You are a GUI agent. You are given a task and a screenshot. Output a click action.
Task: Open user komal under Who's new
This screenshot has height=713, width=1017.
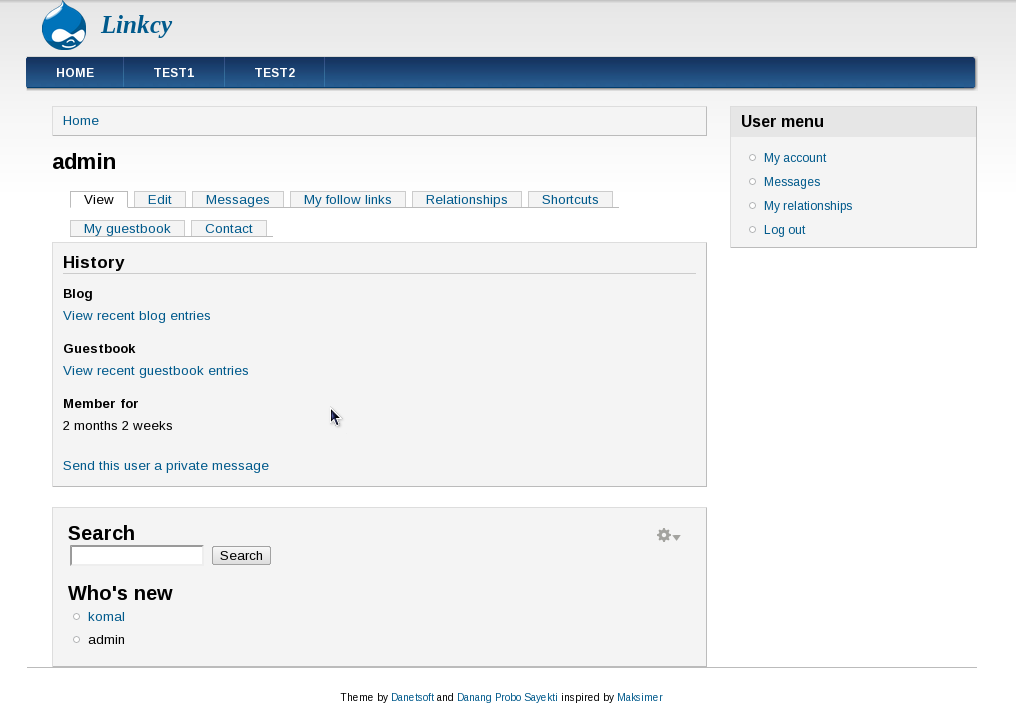(x=106, y=616)
